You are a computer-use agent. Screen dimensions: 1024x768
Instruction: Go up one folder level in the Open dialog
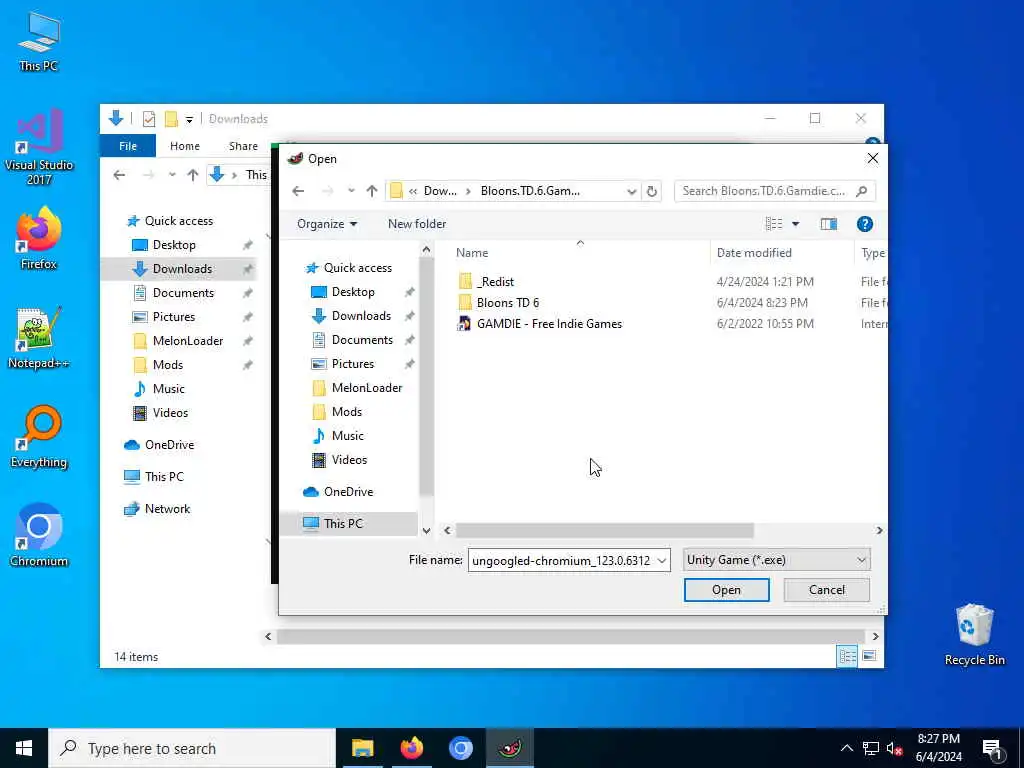pyautogui.click(x=372, y=191)
